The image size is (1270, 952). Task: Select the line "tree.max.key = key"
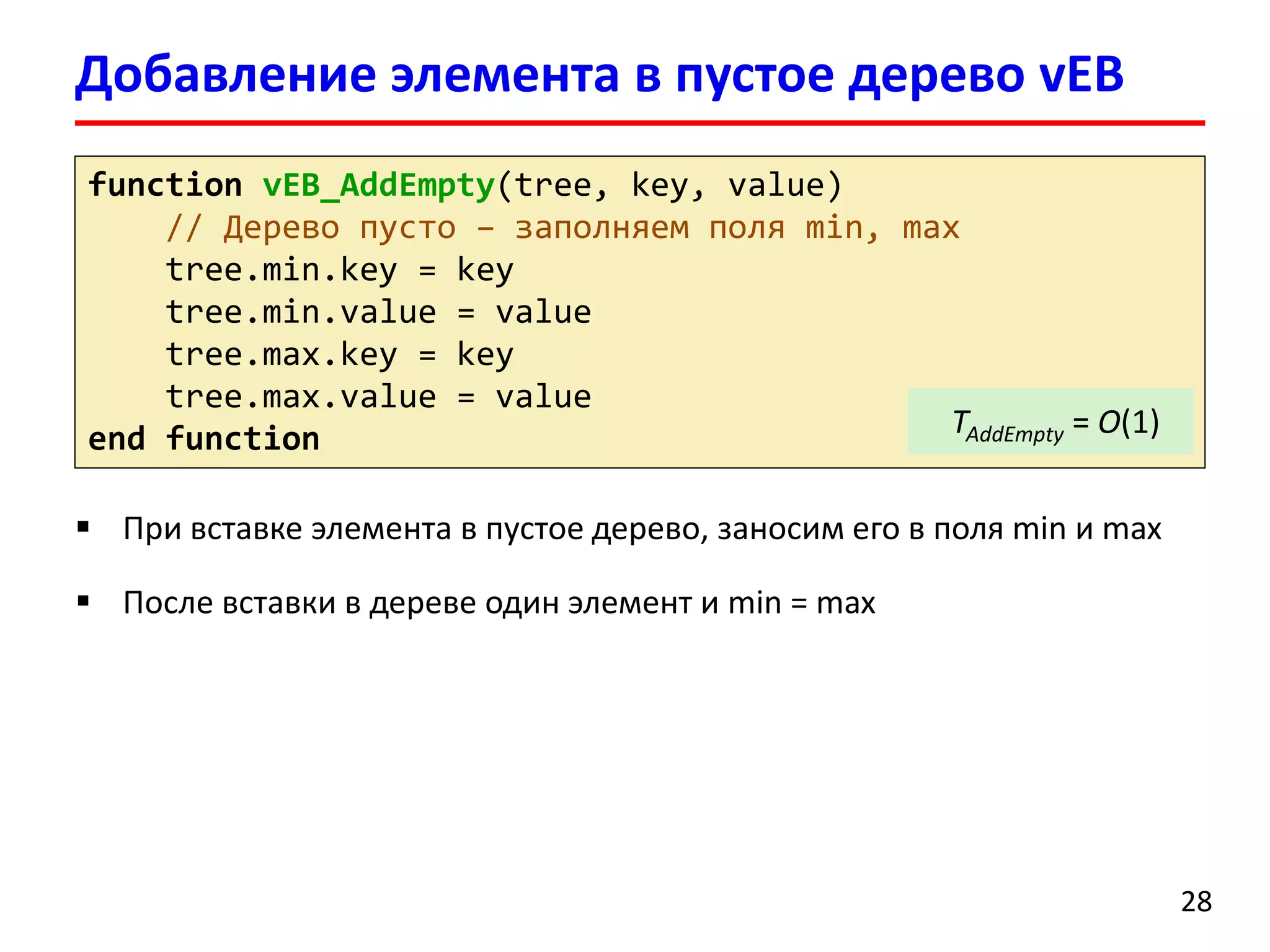click(x=340, y=355)
